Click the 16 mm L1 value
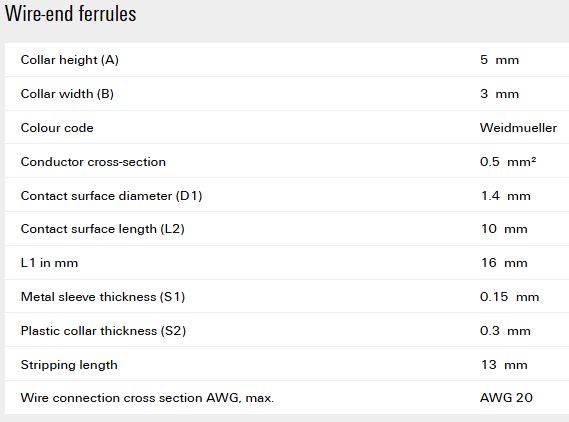 504,263
